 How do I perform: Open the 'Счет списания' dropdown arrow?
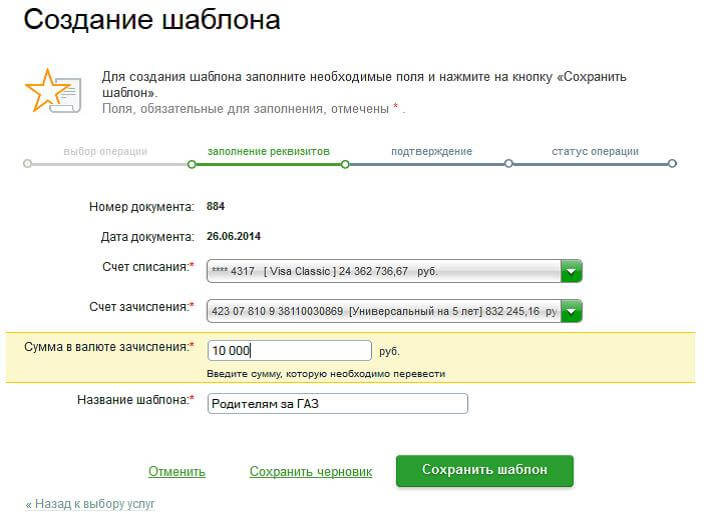pyautogui.click(x=571, y=271)
